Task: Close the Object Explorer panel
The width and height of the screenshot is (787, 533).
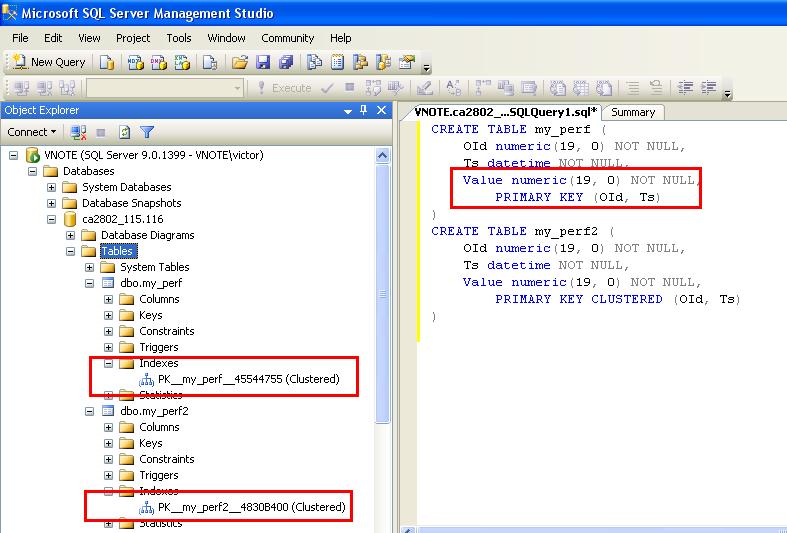Action: click(x=381, y=110)
